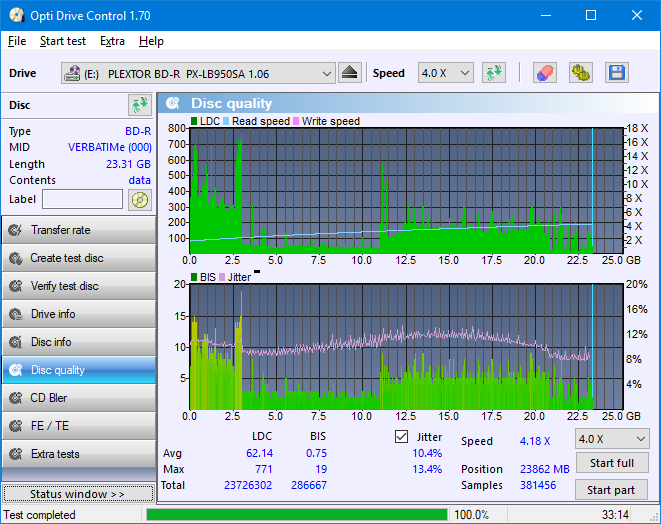The image size is (661, 524).
Task: Open Drive info section
Action: (x=79, y=314)
